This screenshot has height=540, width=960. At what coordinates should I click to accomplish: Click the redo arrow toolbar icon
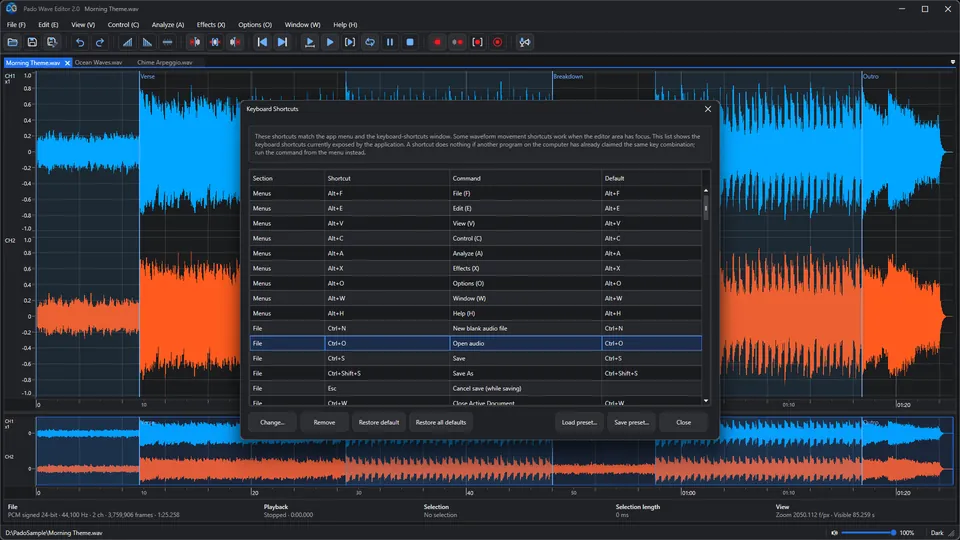click(99, 42)
